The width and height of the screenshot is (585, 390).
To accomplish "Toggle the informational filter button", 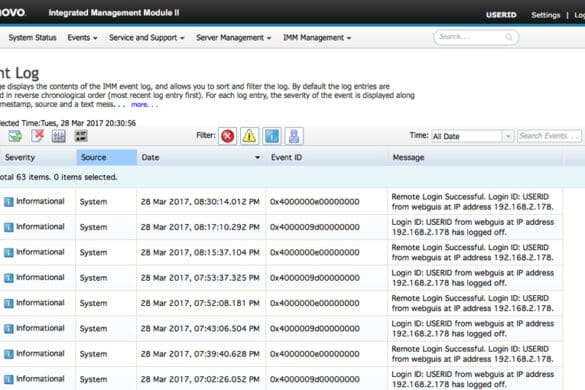I will pos(272,136).
